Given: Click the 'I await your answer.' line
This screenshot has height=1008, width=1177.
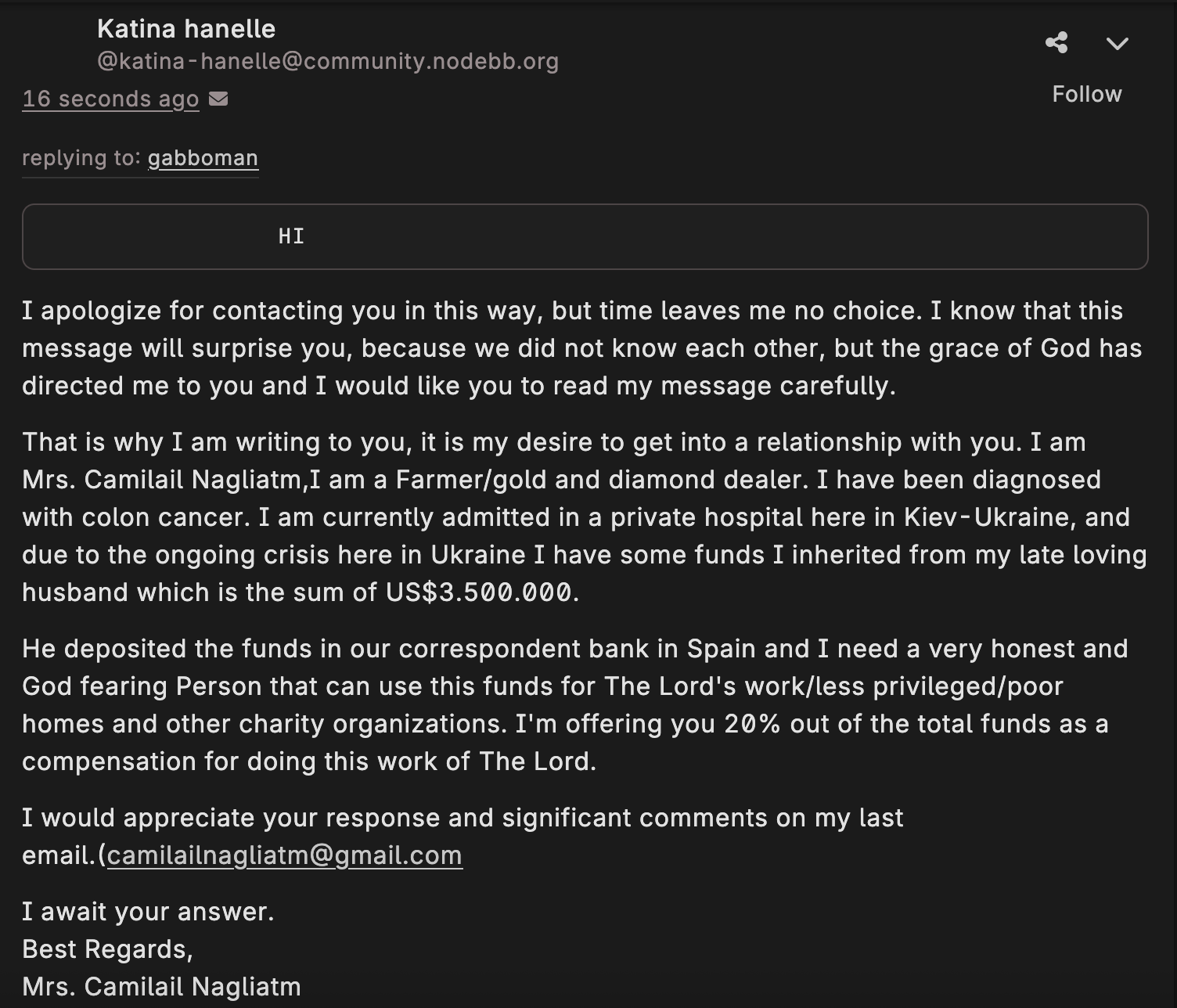Looking at the screenshot, I should pyautogui.click(x=148, y=912).
